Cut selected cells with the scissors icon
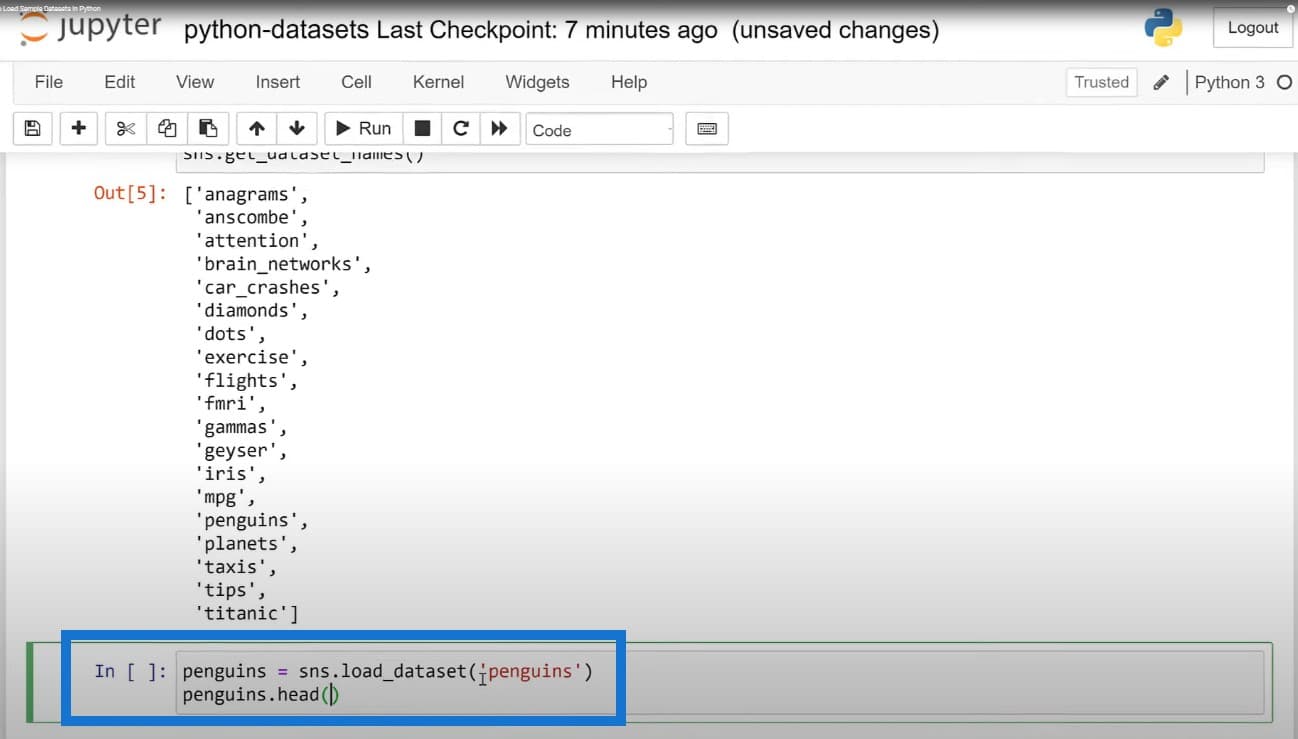Image resolution: width=1298 pixels, height=739 pixels. point(125,128)
